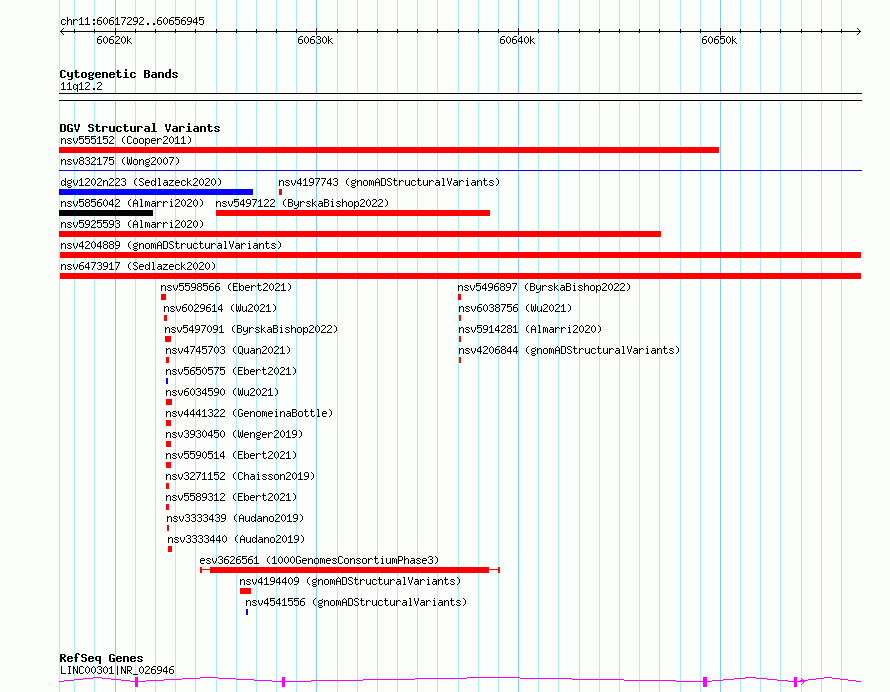Screen dimensions: 890x692
Task: Click the nsv5856042 (Almarri2020) label
Action: 132,203
